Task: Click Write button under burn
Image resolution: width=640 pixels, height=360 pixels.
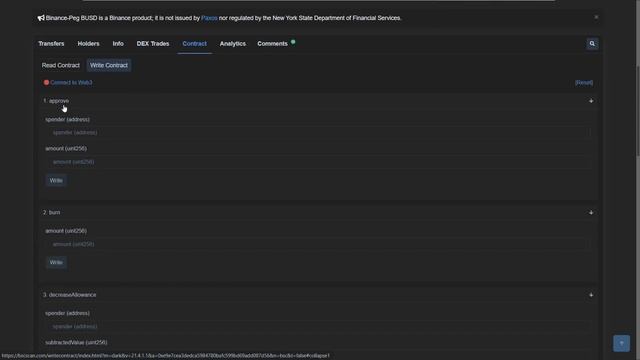Action: (56, 262)
